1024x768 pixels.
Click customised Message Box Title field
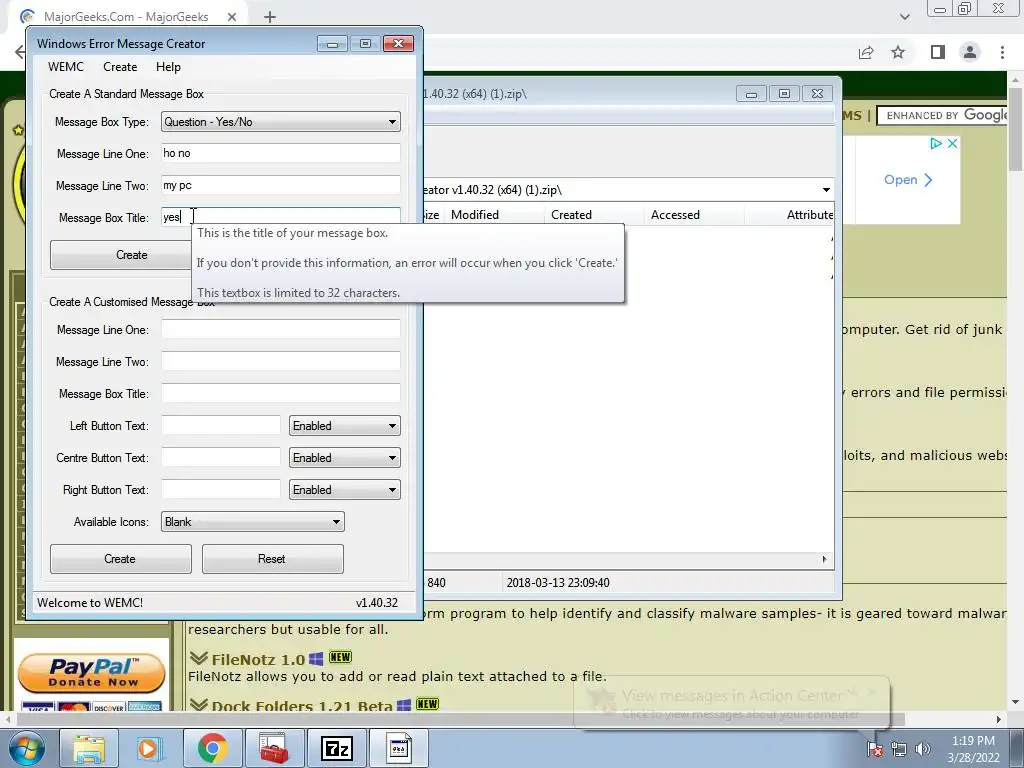[x=281, y=393]
